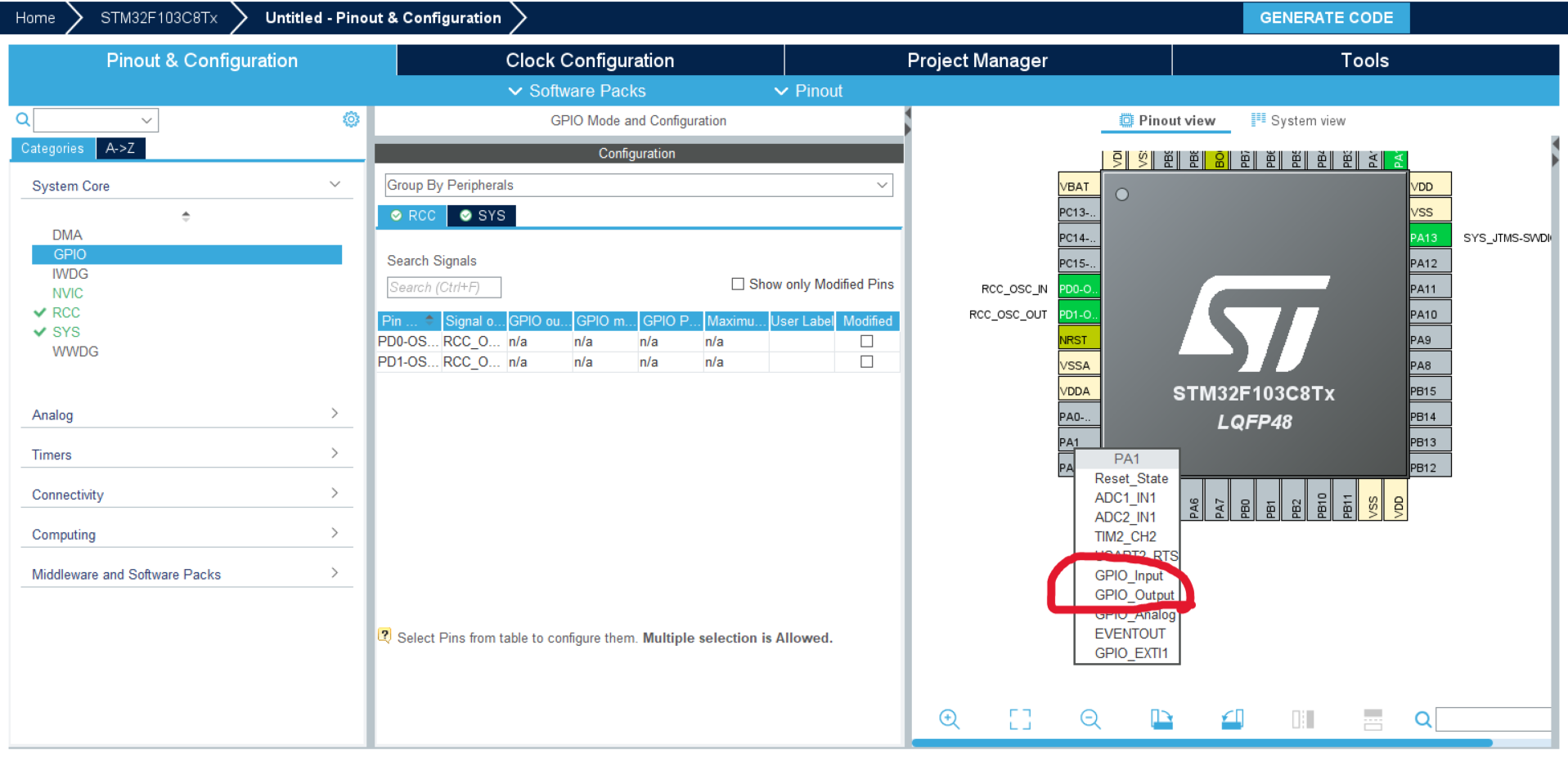The height and width of the screenshot is (757, 1568).
Task: Click the PA8 pin on the chip
Action: [x=1430, y=365]
